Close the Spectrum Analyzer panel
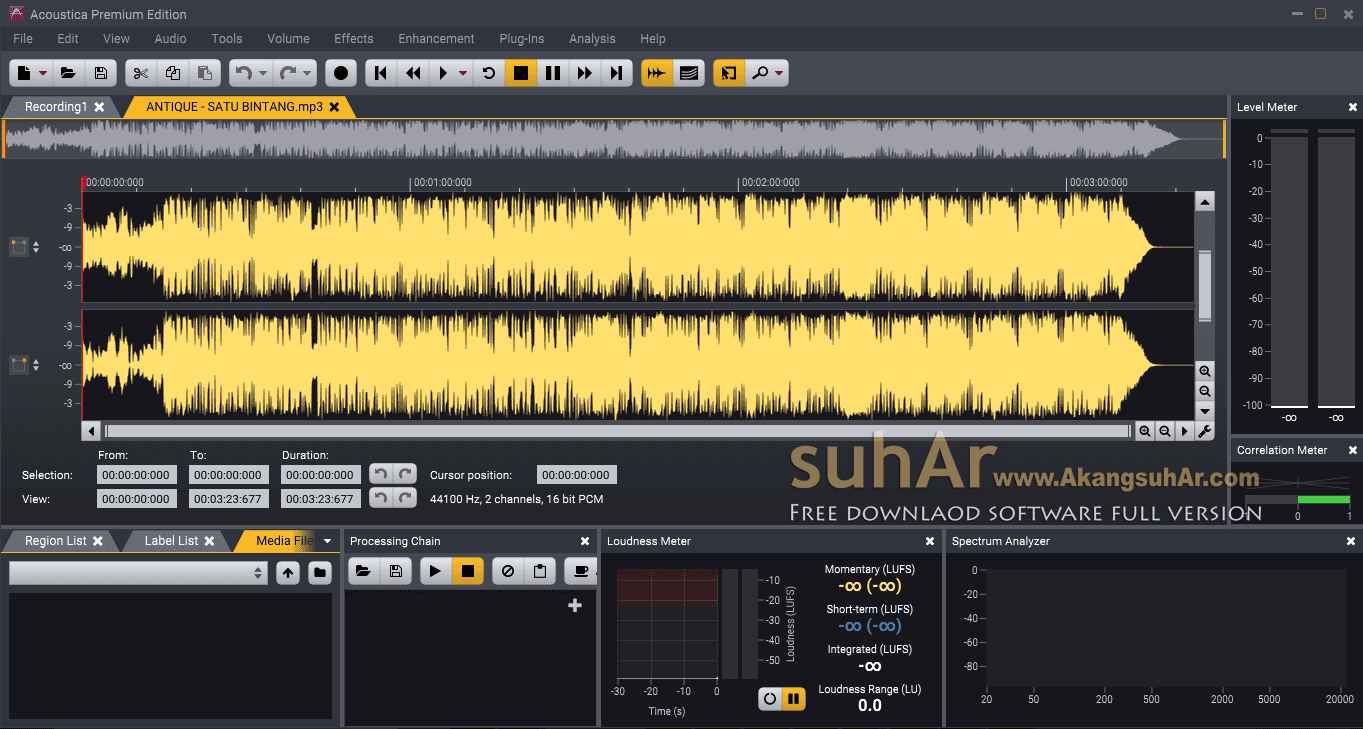 1352,541
